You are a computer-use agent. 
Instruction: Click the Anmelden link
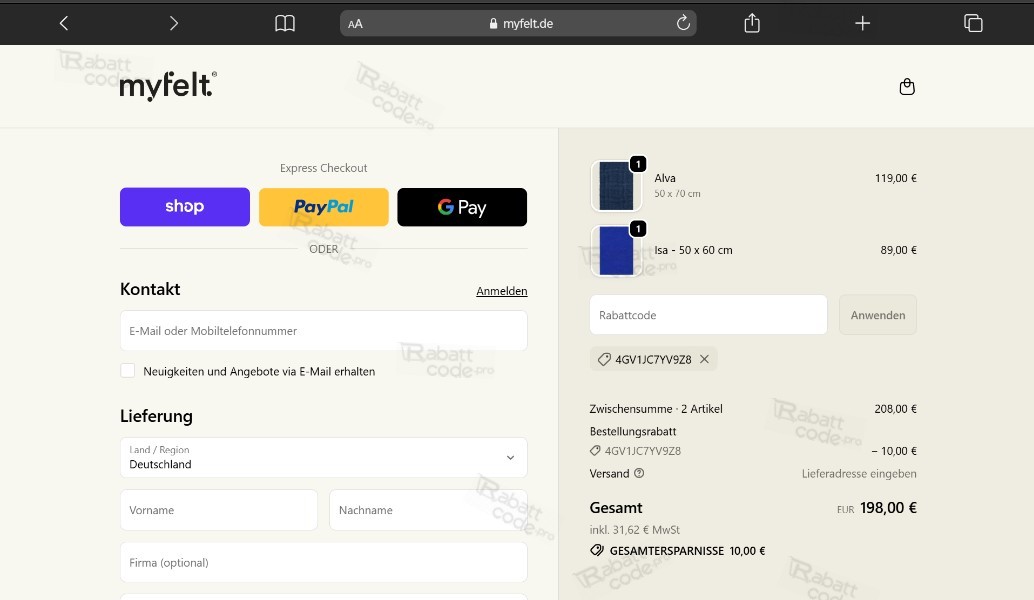click(x=502, y=291)
